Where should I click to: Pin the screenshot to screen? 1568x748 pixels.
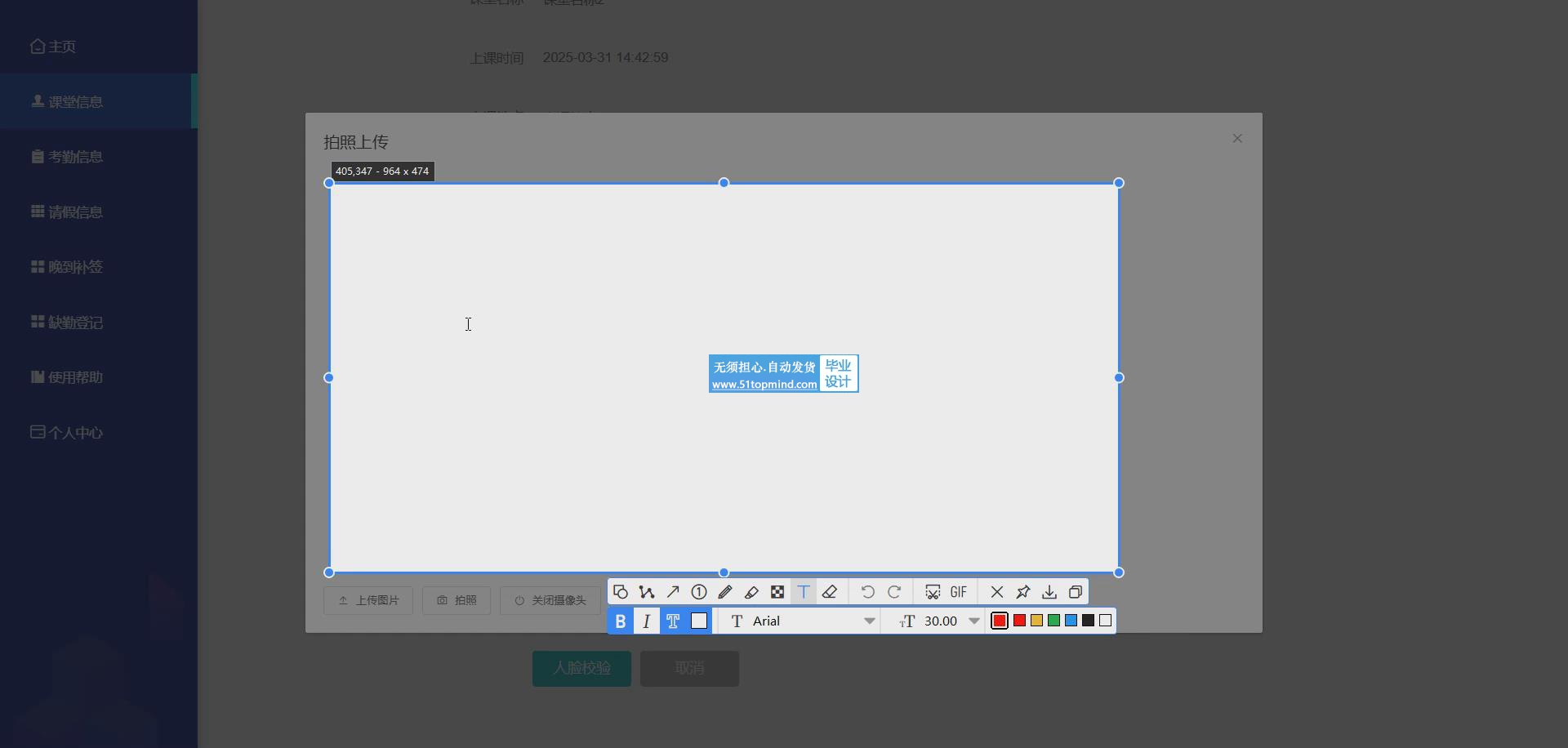[x=1023, y=592]
